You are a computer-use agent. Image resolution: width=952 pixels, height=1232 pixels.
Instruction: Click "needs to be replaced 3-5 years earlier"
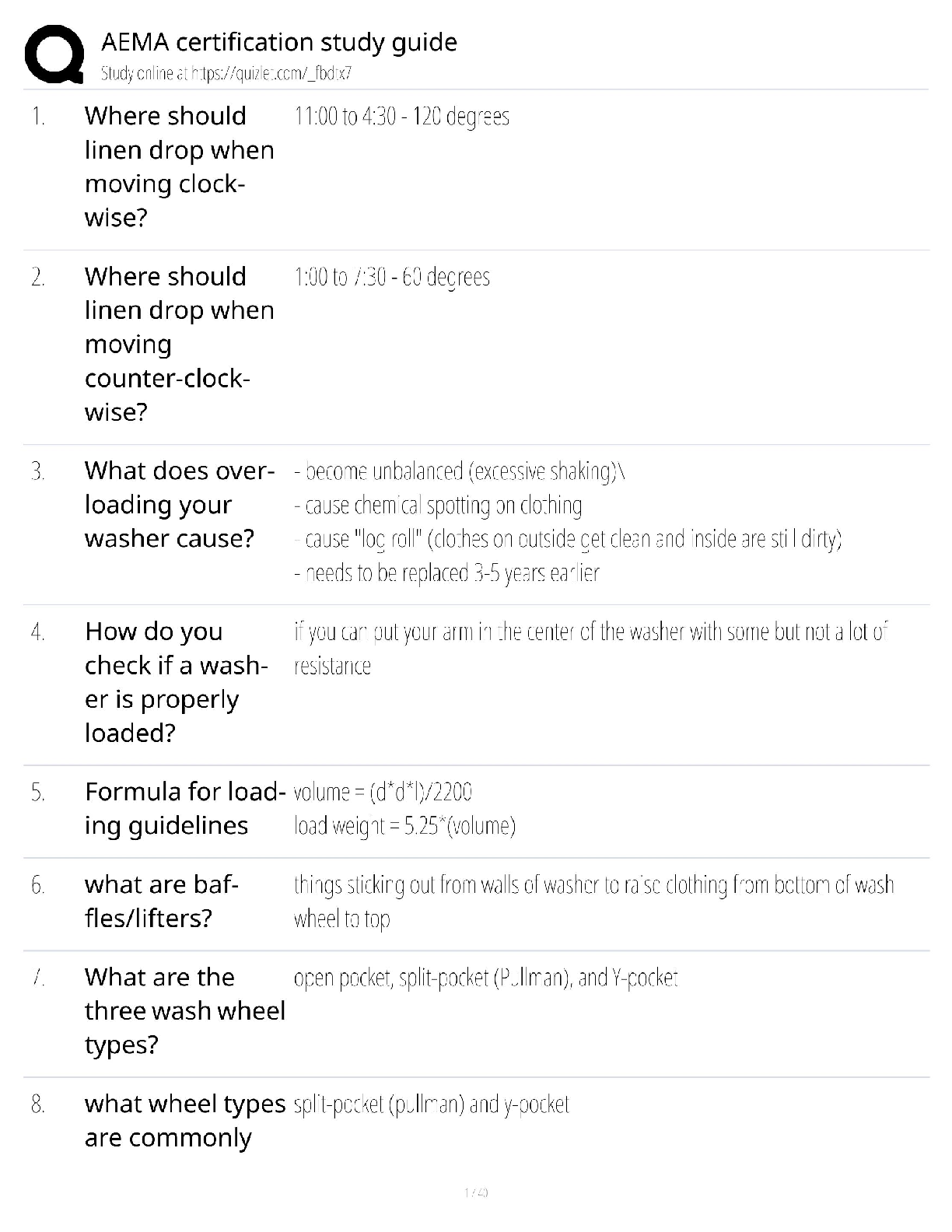(446, 573)
